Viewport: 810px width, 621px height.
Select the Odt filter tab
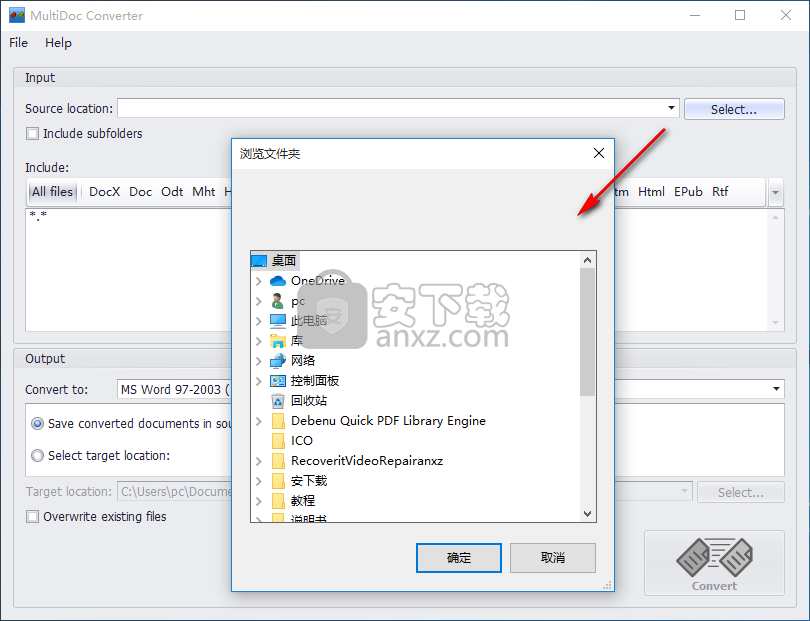(x=172, y=192)
